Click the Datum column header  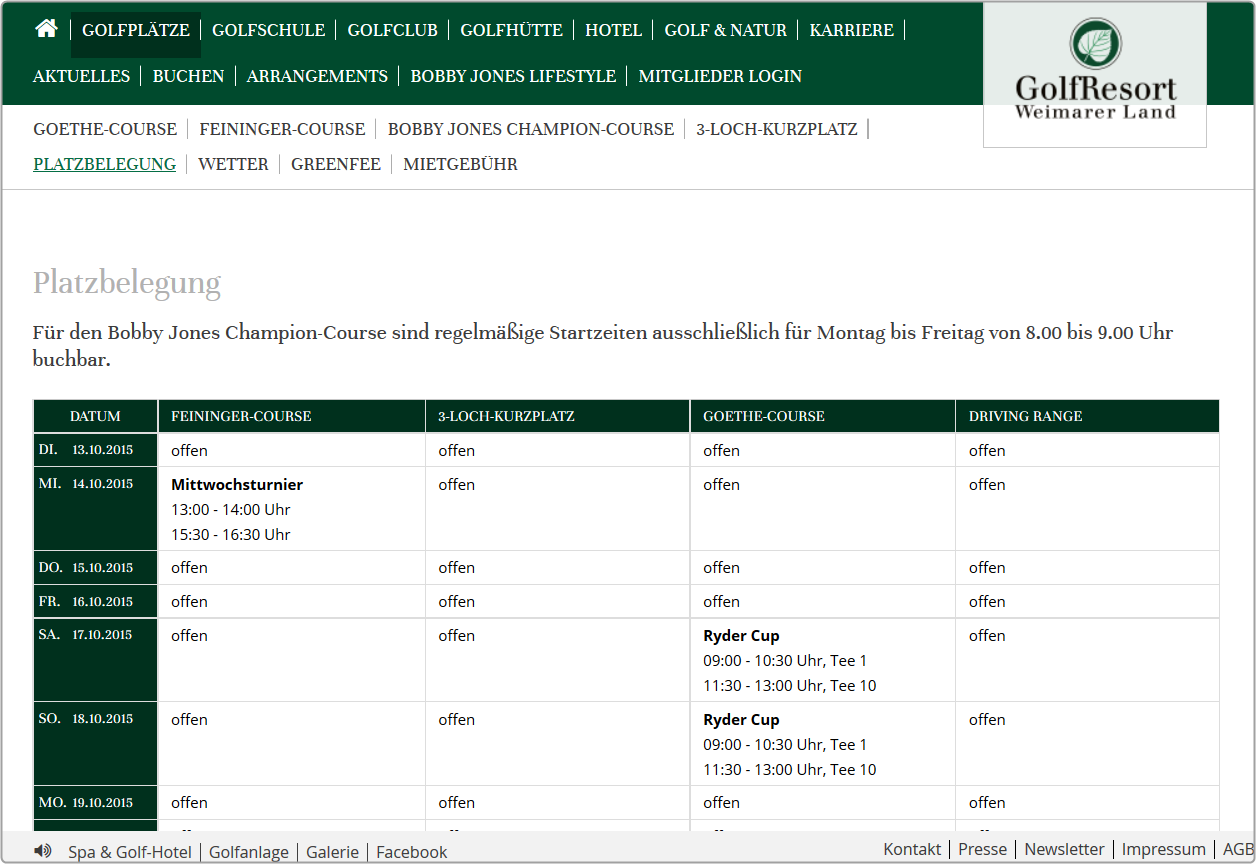click(95, 416)
